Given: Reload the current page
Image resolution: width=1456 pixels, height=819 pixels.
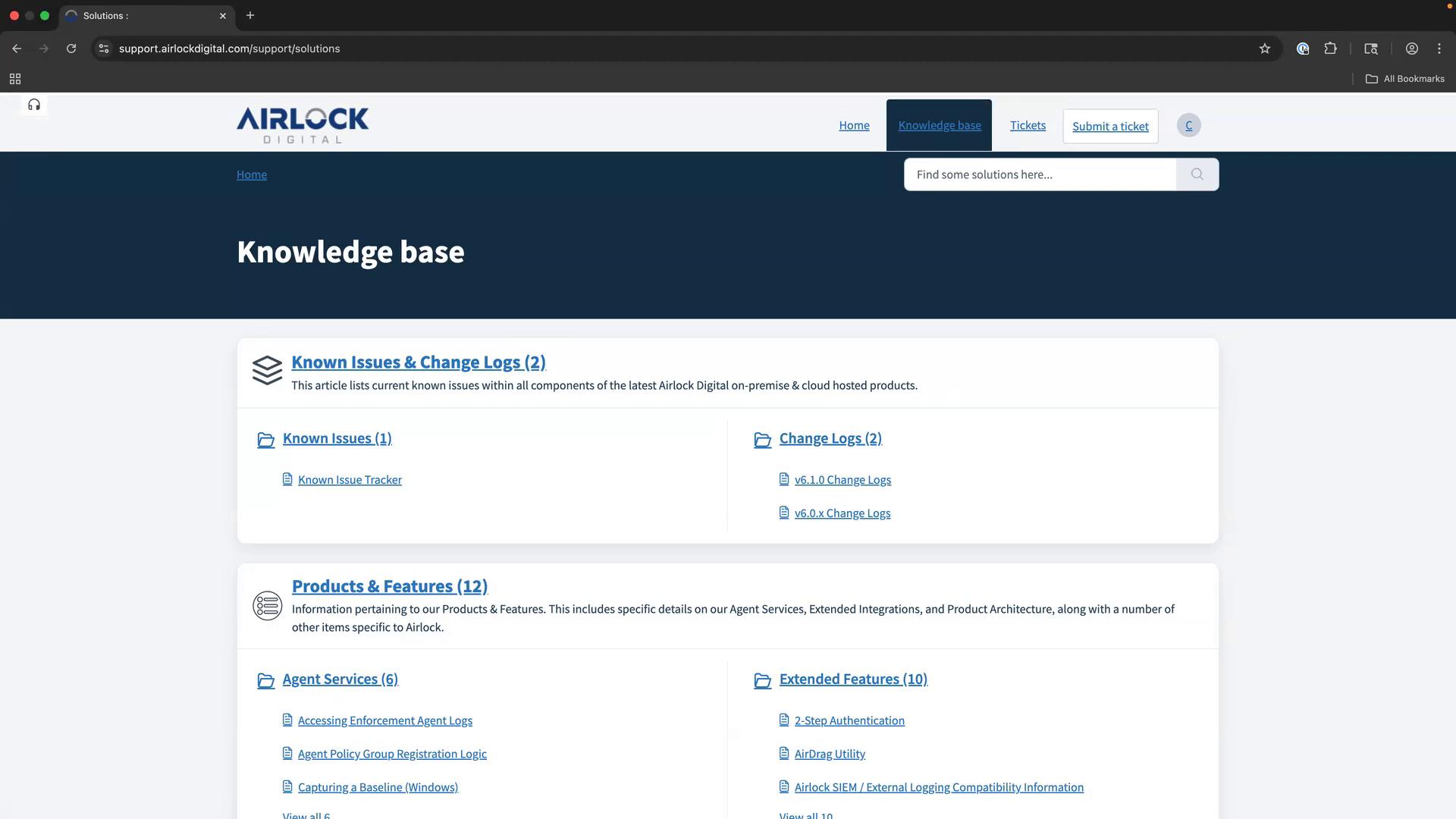Looking at the screenshot, I should tap(71, 49).
